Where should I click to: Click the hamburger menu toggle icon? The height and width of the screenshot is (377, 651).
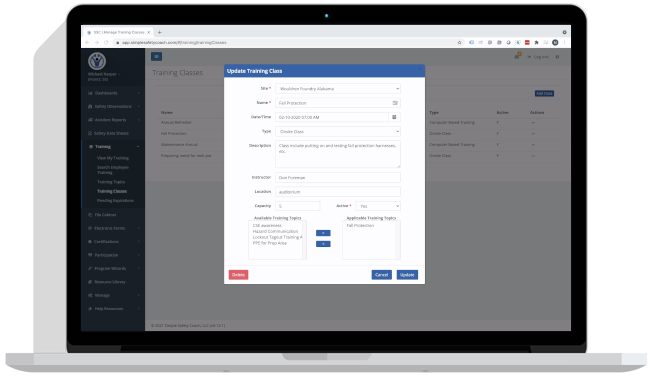click(157, 56)
